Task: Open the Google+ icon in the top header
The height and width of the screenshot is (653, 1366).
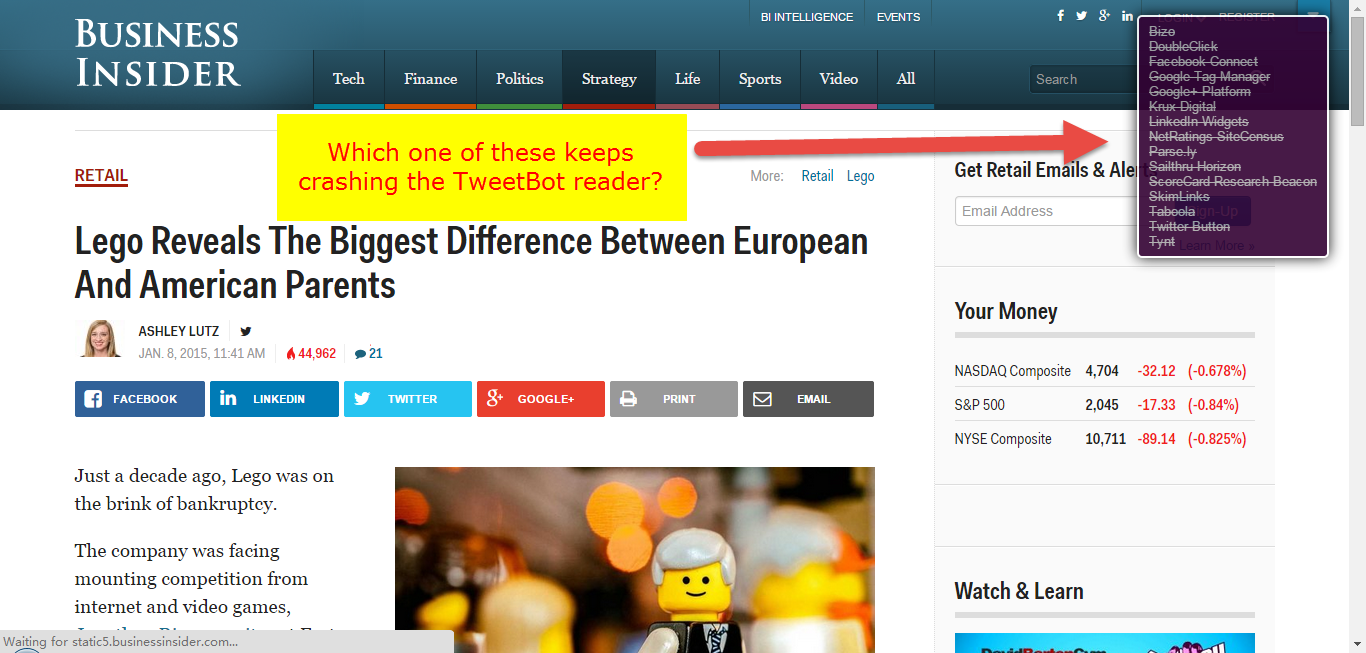Action: tap(1104, 16)
